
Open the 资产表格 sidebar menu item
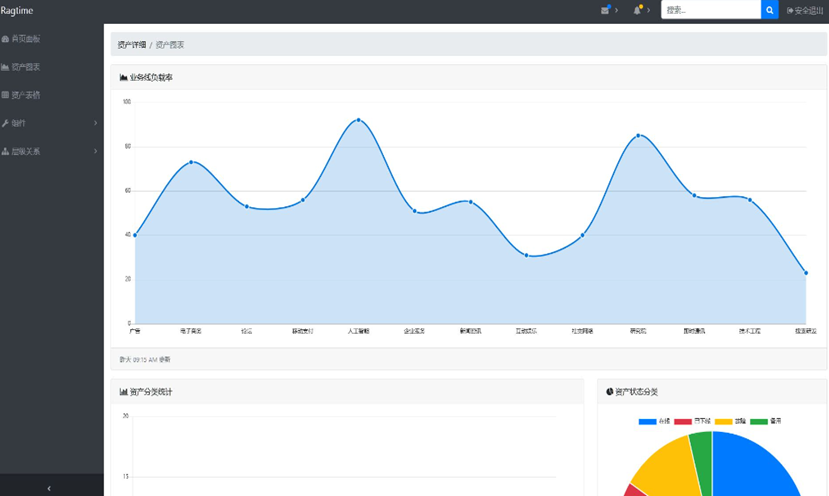(x=52, y=95)
